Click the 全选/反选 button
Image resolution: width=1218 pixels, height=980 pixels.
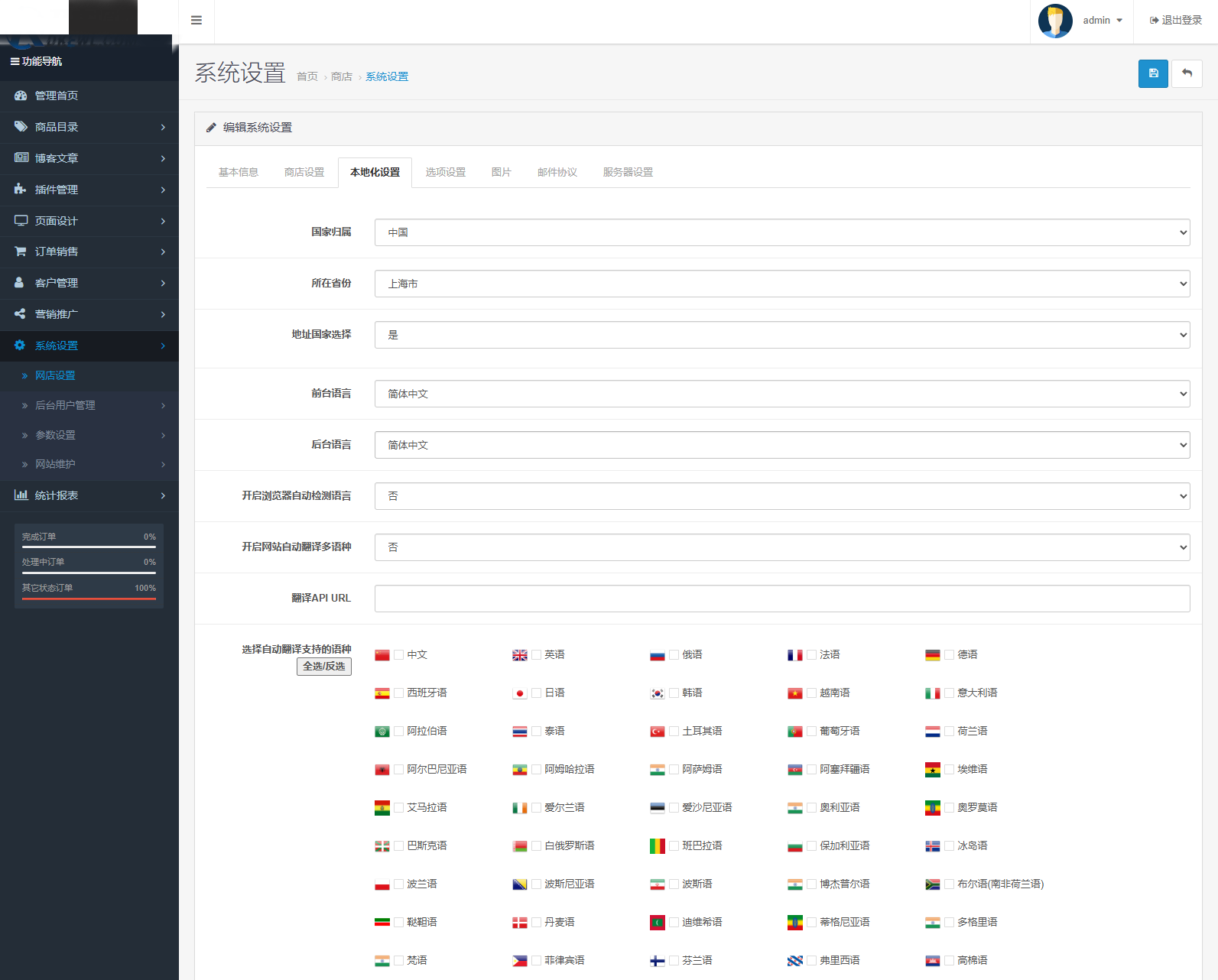point(324,667)
